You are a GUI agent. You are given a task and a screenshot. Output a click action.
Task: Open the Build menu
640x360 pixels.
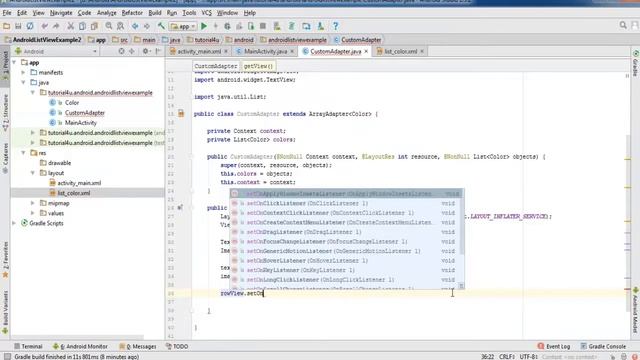(155, 13)
